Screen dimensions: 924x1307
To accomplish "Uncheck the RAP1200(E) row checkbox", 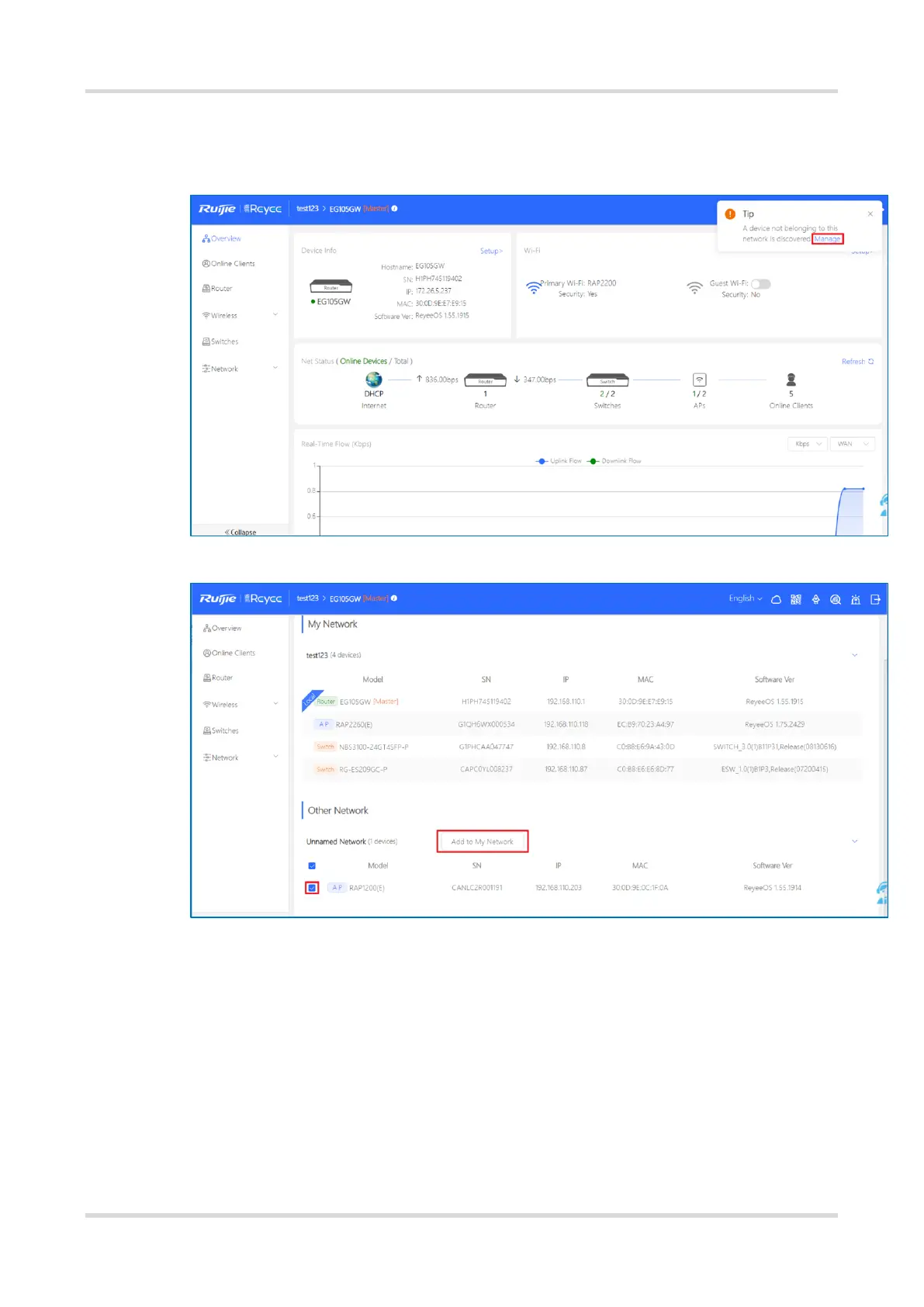I will tap(312, 888).
